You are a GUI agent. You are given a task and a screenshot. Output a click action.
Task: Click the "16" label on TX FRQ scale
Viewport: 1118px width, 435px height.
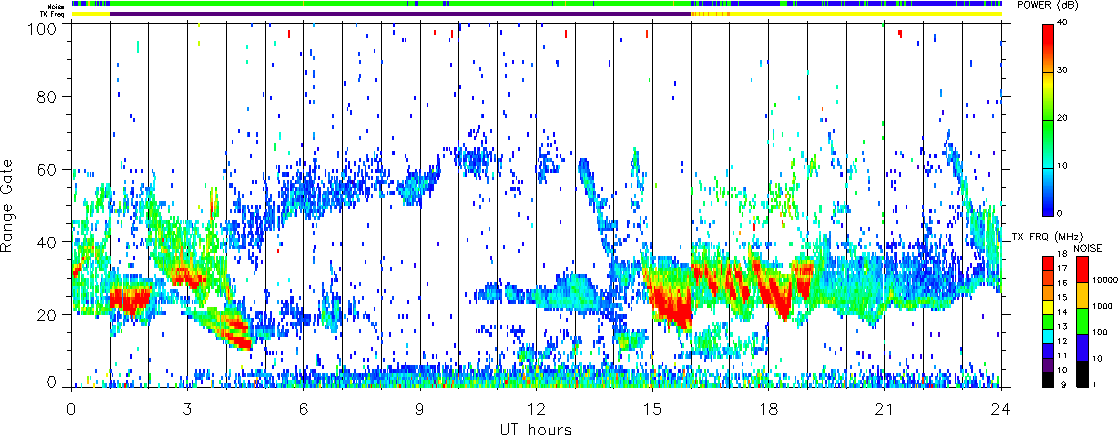(x=1062, y=283)
